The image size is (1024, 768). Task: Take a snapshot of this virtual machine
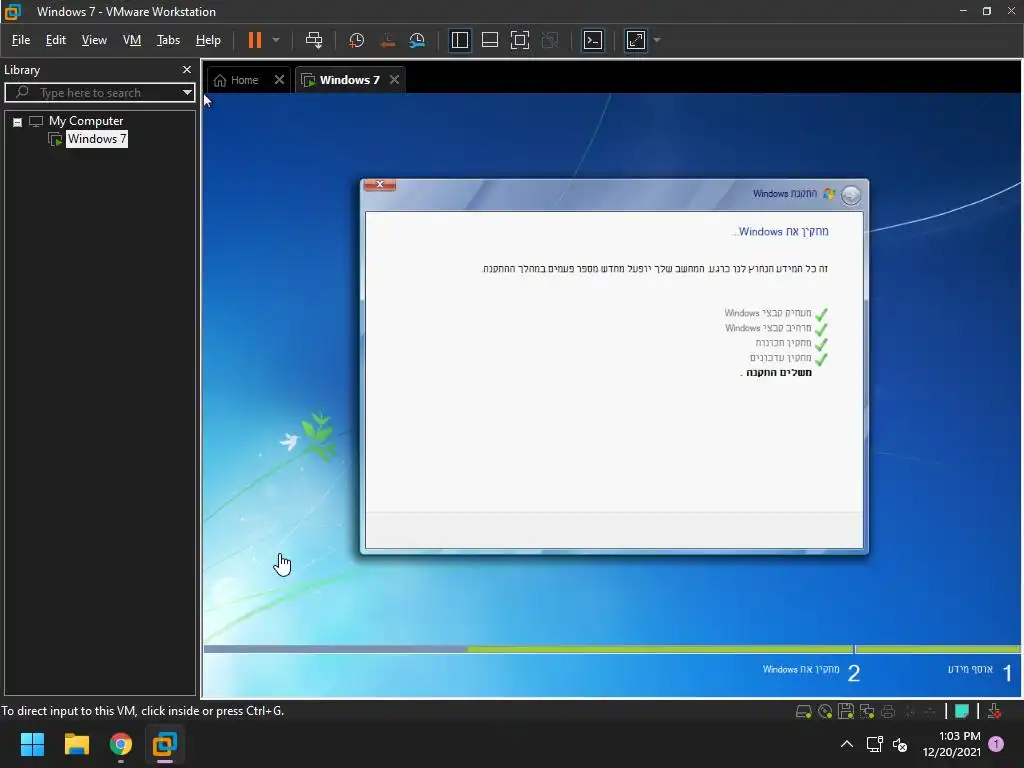coord(357,40)
